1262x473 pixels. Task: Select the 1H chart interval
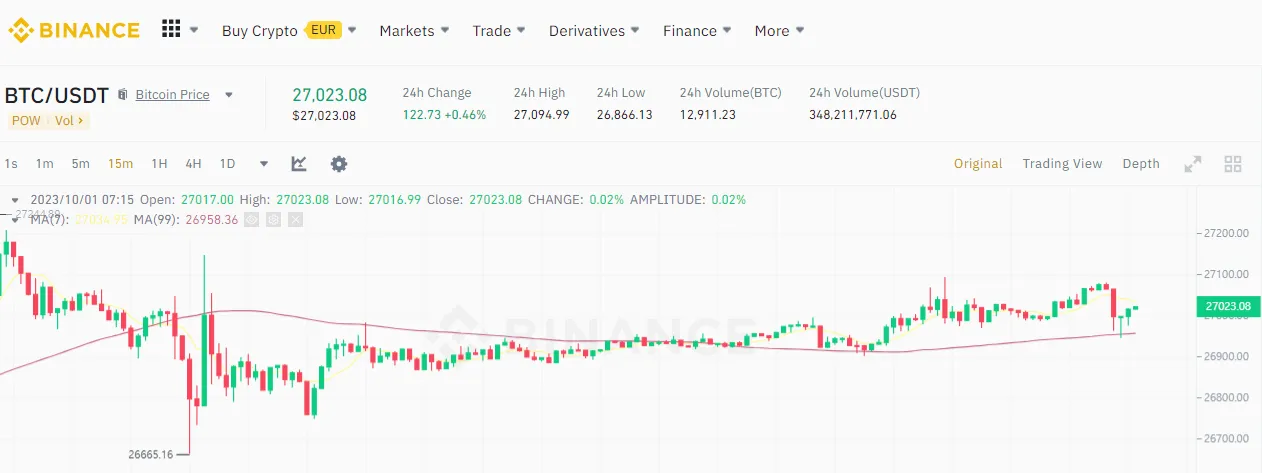point(159,164)
